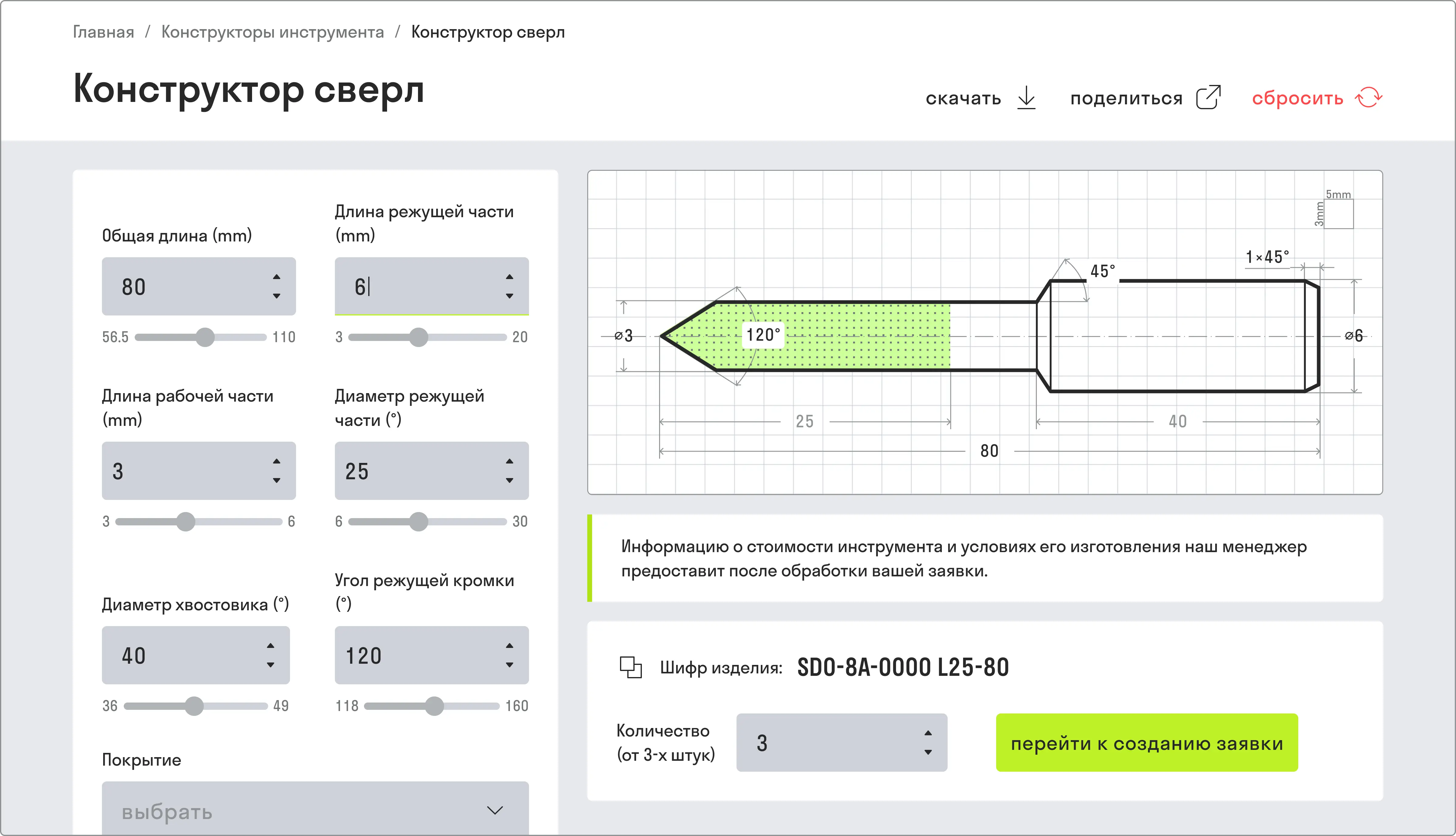Click the 80 total length dimension on drawing
Image resolution: width=1456 pixels, height=836 pixels.
click(989, 451)
